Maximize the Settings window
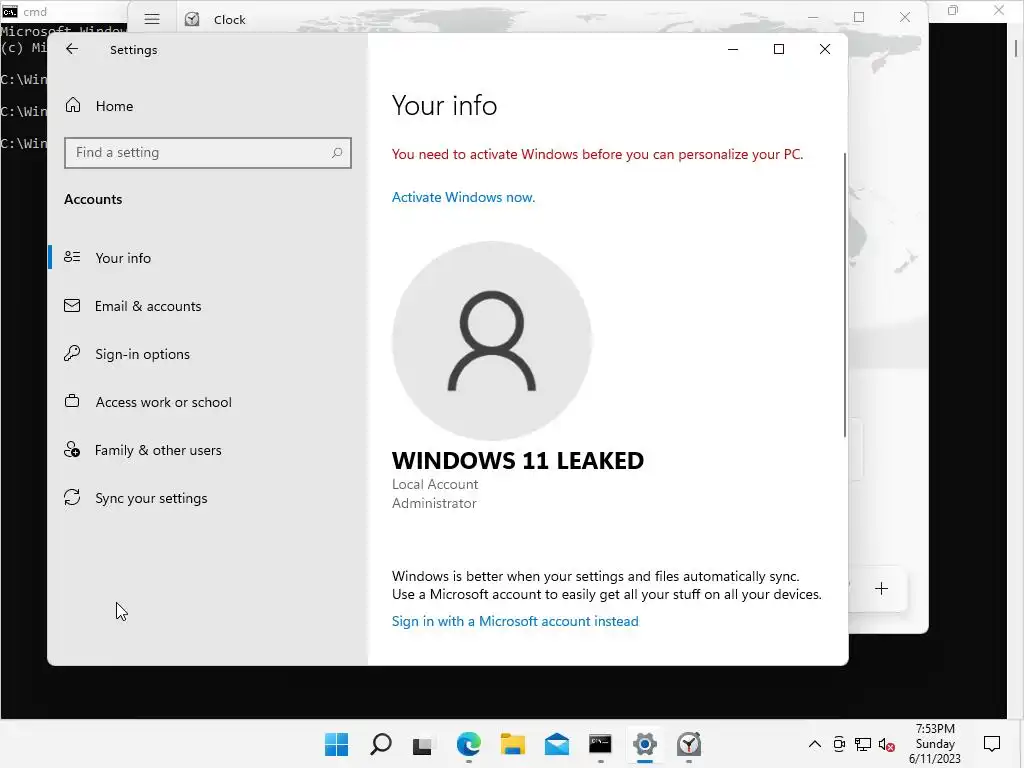Image resolution: width=1024 pixels, height=768 pixels. (x=778, y=49)
